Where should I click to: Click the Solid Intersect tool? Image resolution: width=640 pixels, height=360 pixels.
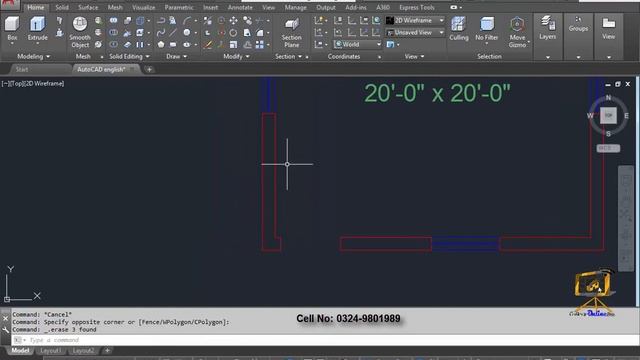coord(113,44)
